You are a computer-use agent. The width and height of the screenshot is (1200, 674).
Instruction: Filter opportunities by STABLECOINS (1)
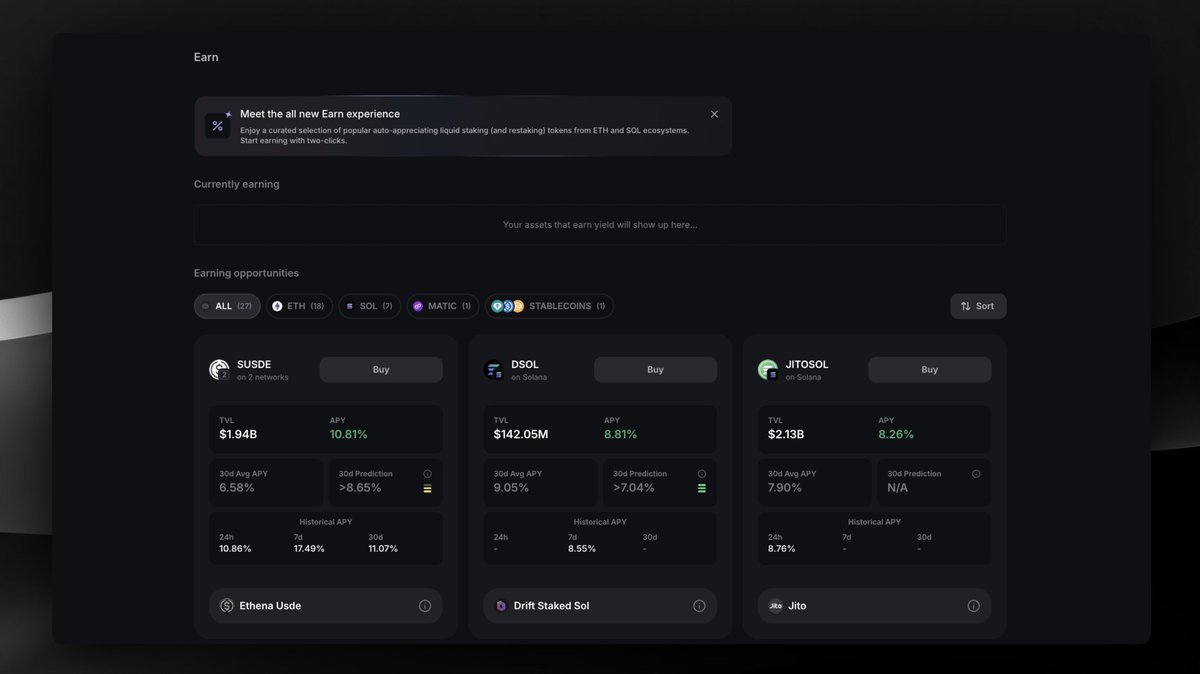[549, 306]
